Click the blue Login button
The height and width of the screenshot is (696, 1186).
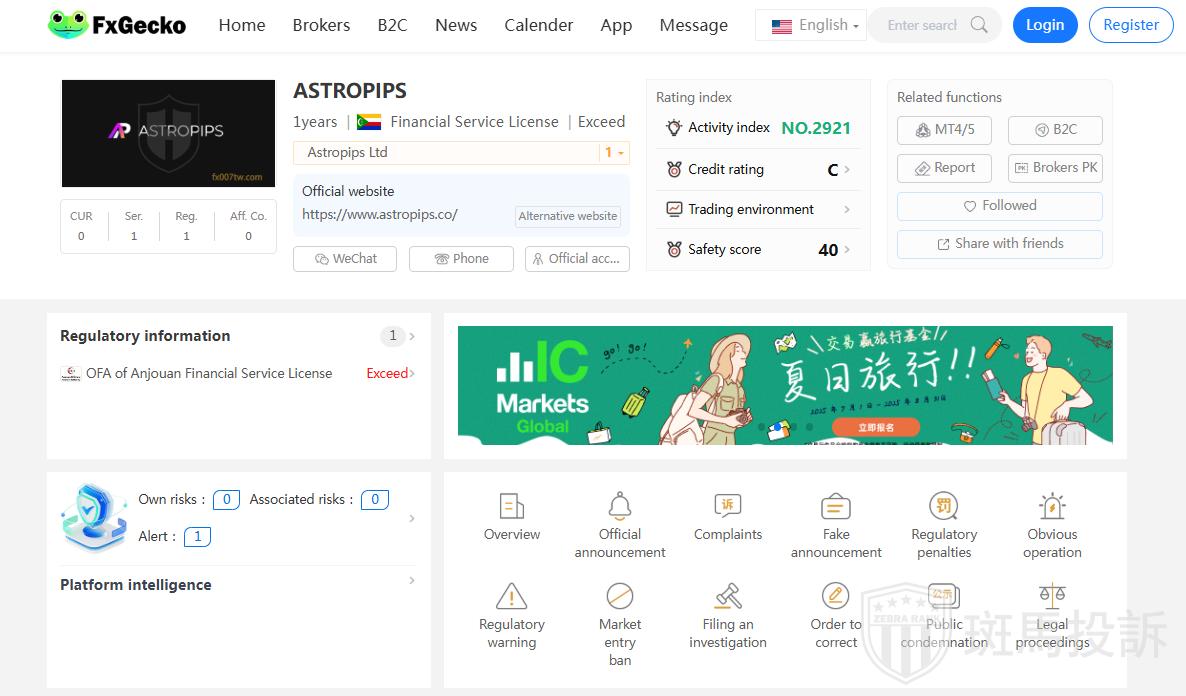click(x=1044, y=25)
